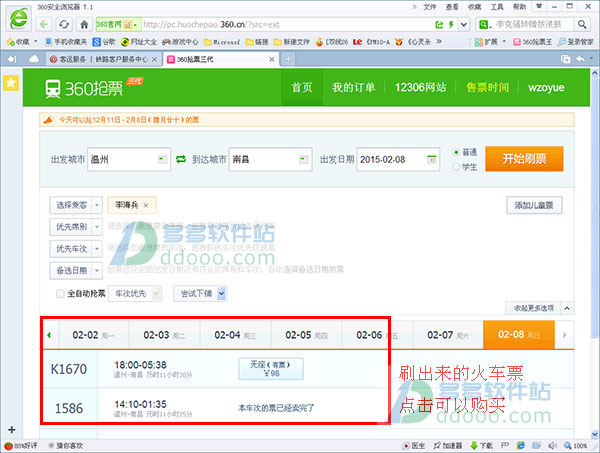The image size is (600, 453).
Task: Click the browser refresh icon
Action: click(64, 24)
